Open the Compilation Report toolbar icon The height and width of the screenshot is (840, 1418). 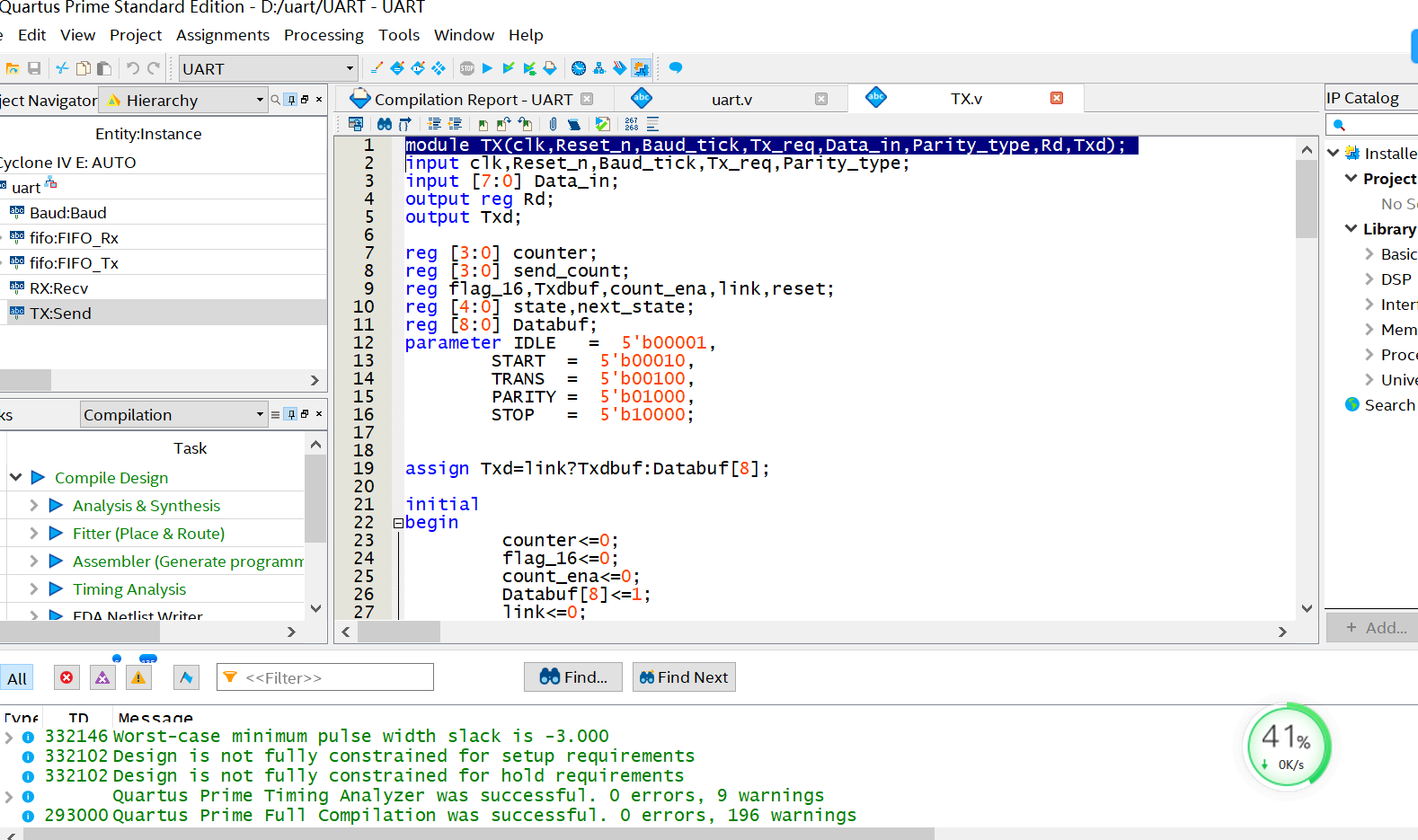coord(550,68)
